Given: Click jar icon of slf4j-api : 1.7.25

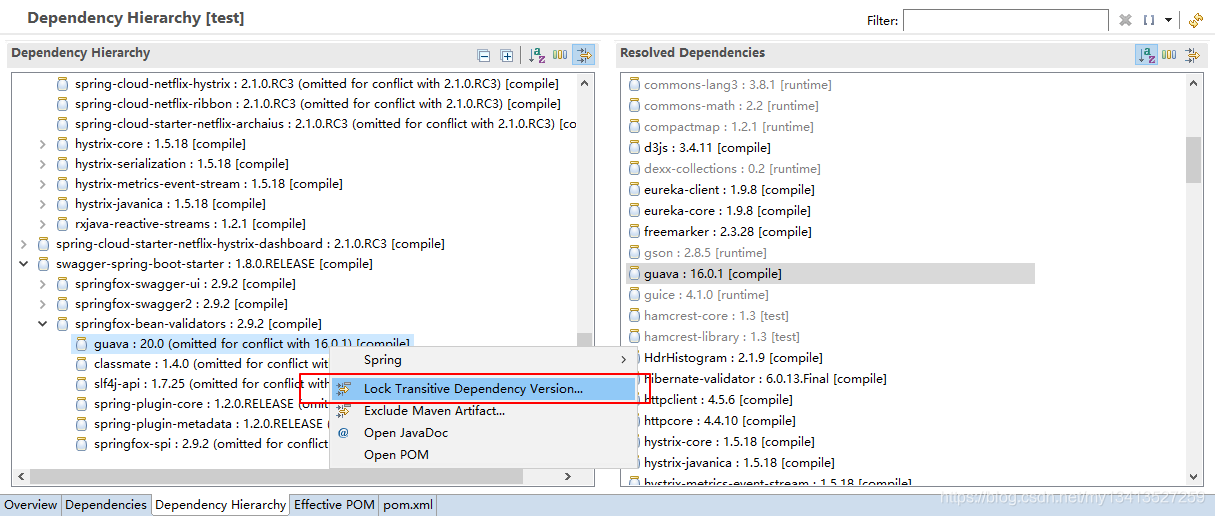Looking at the screenshot, I should pos(82,384).
